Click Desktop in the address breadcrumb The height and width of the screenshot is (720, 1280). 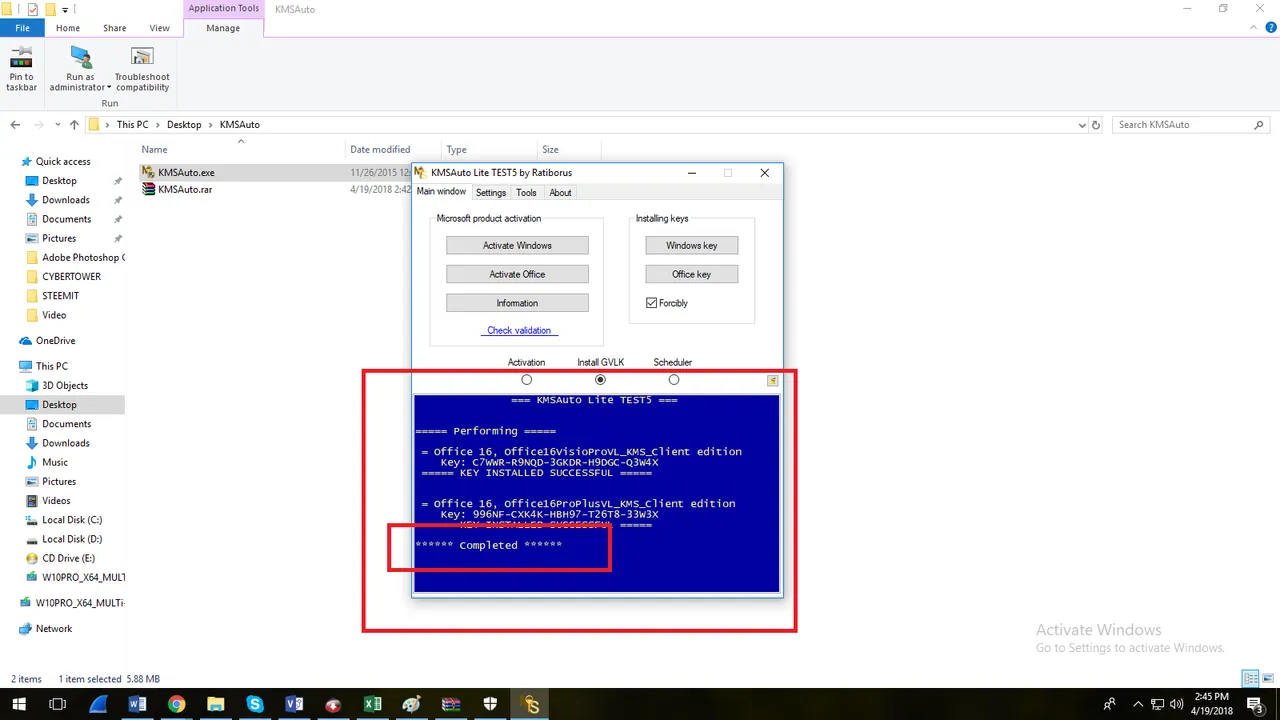184,125
